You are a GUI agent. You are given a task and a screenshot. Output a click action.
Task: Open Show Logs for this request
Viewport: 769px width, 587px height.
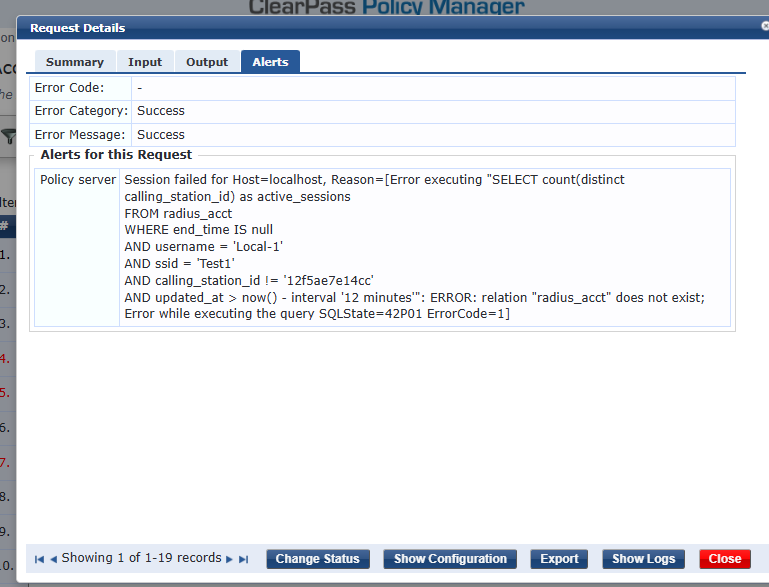coord(643,559)
